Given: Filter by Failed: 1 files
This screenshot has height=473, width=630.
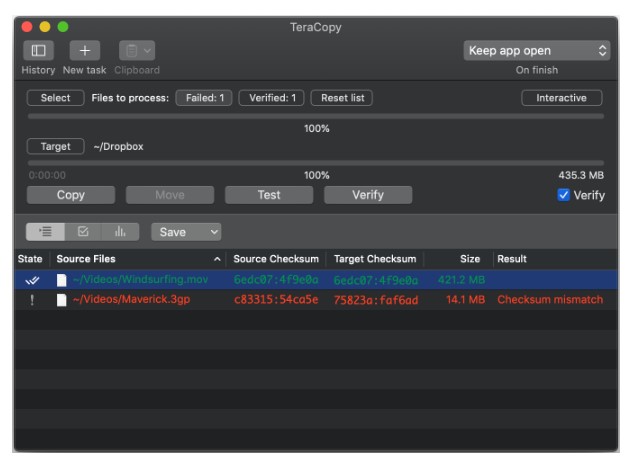Looking at the screenshot, I should (x=204, y=98).
